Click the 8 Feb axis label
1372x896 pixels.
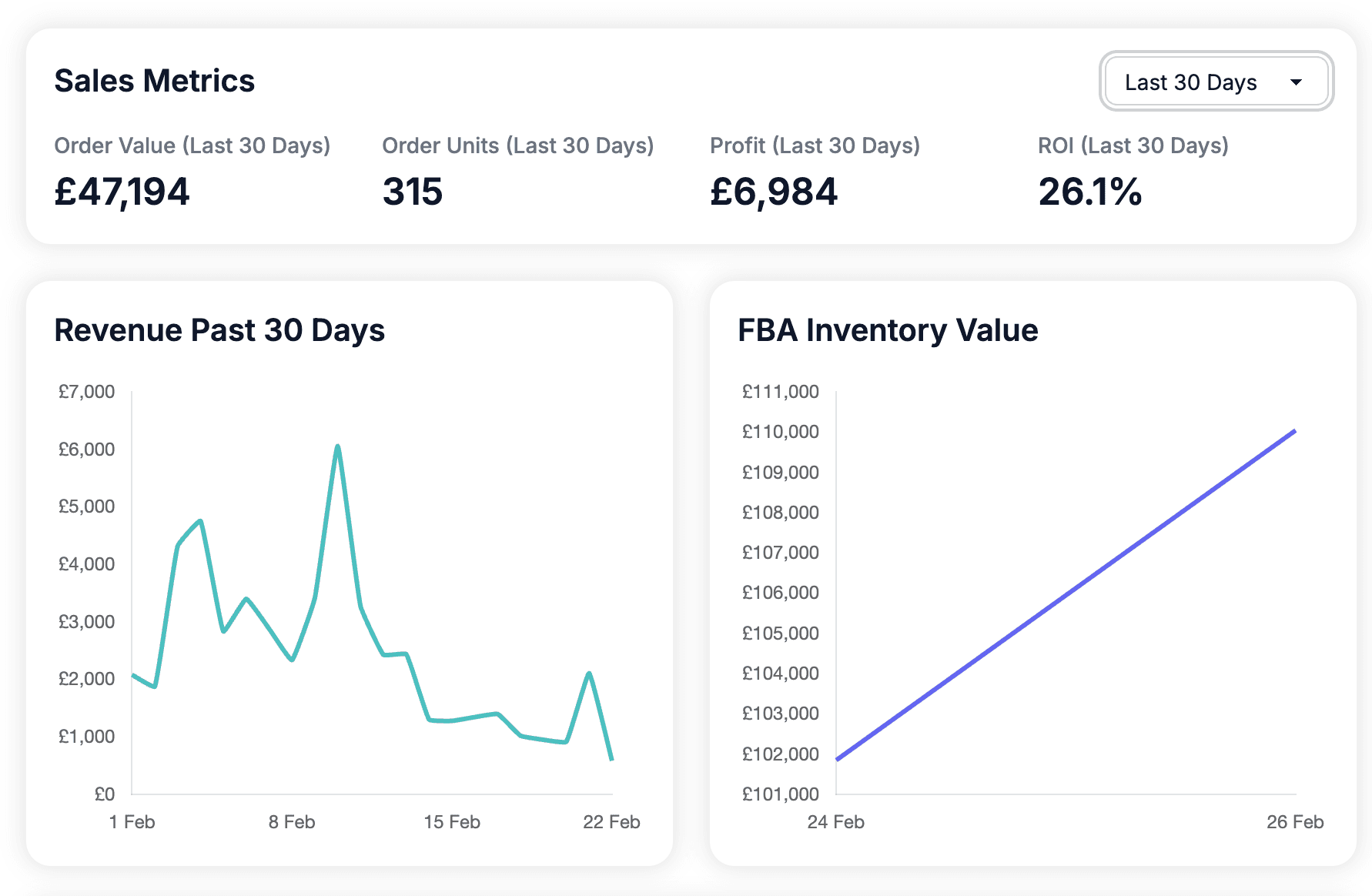[292, 822]
